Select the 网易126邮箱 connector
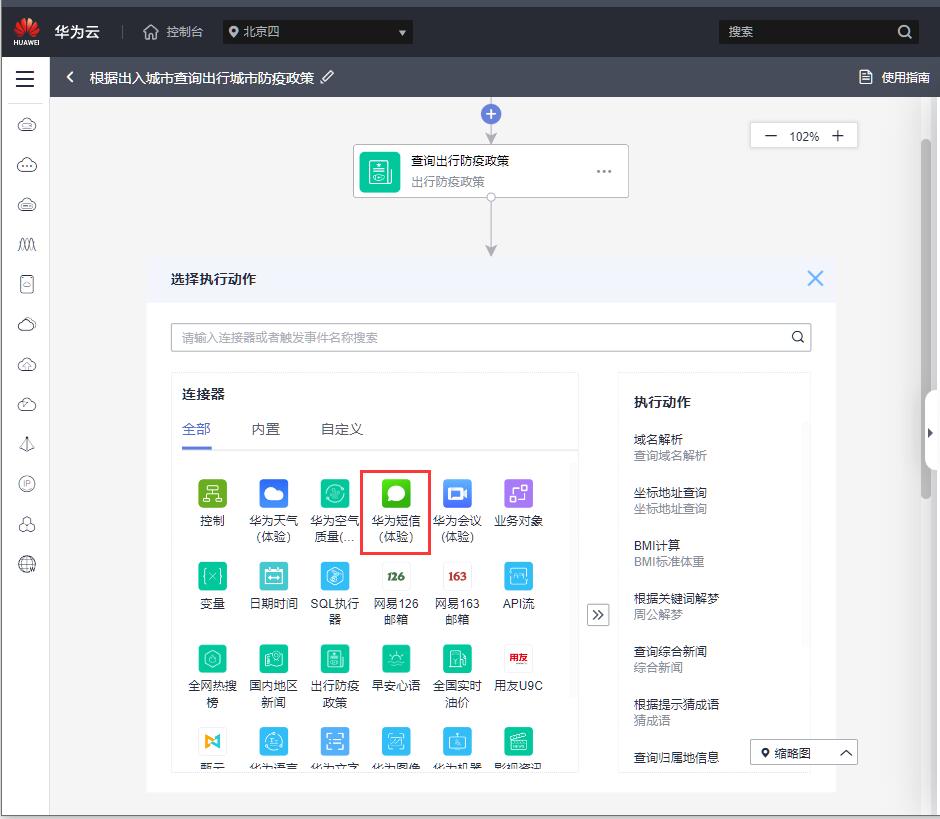The width and height of the screenshot is (940, 819). [396, 594]
